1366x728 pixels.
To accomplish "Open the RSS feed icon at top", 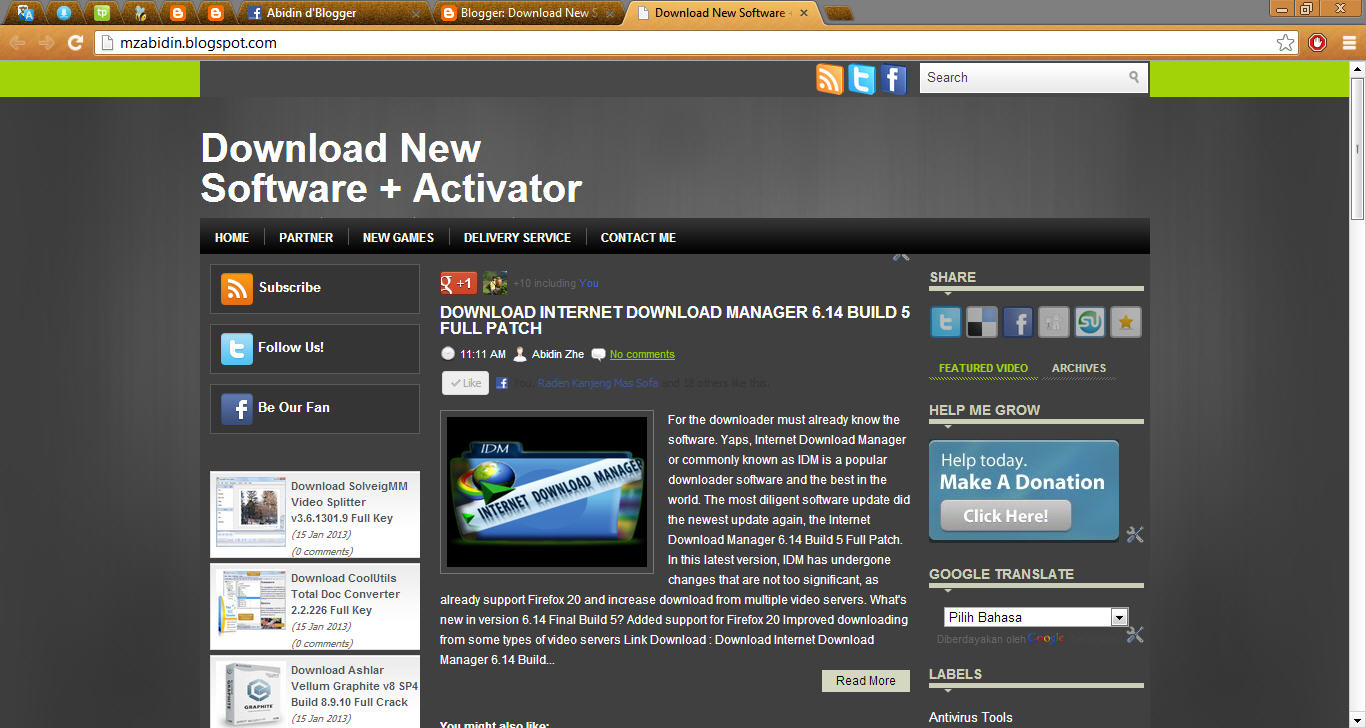I will 829,78.
